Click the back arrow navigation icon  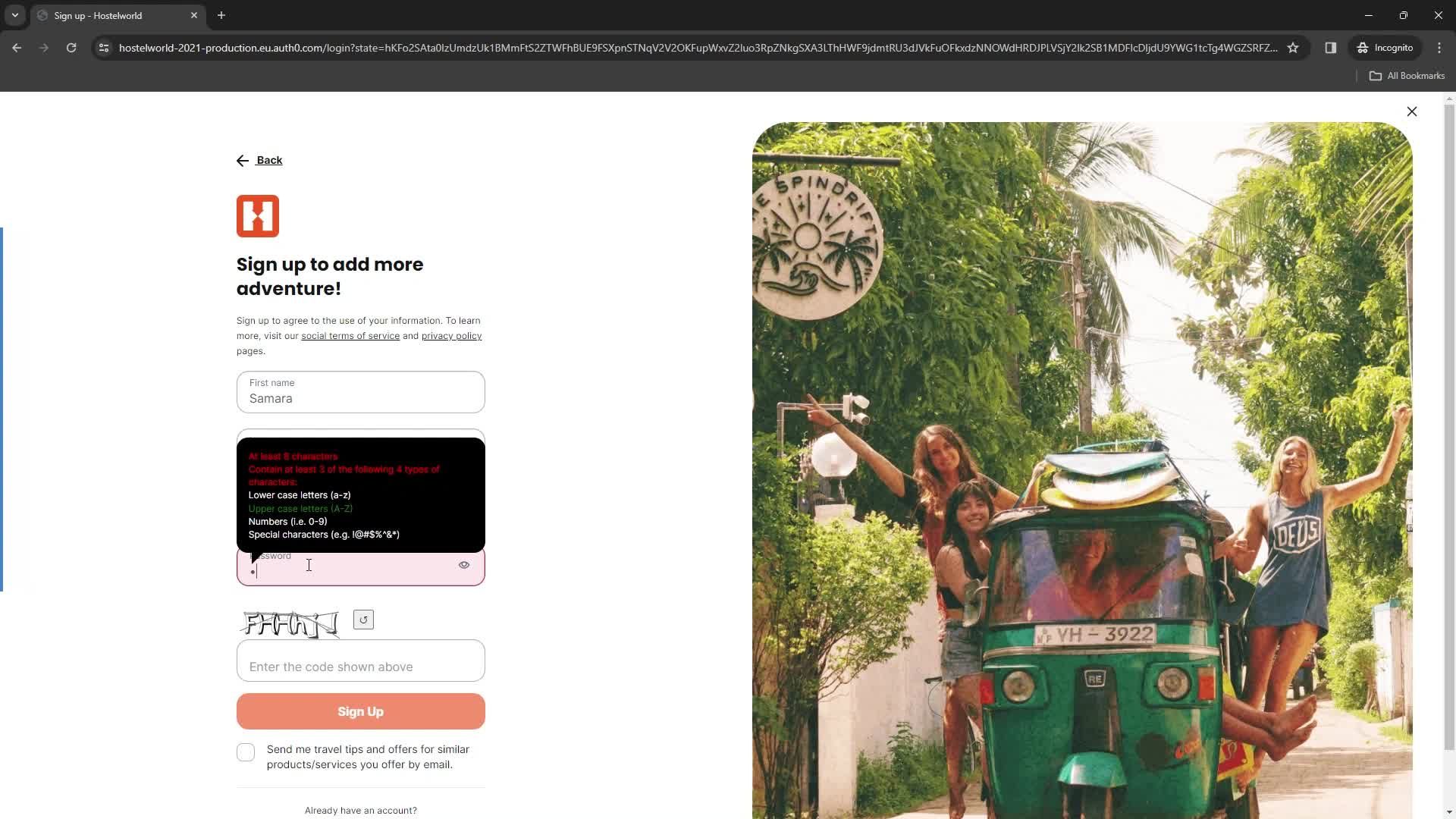pyautogui.click(x=242, y=160)
